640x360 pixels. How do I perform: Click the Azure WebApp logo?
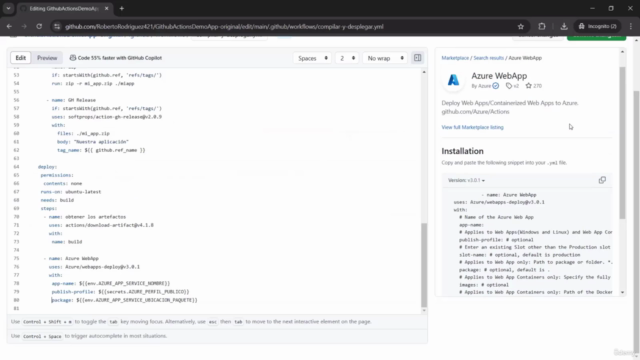[453, 80]
